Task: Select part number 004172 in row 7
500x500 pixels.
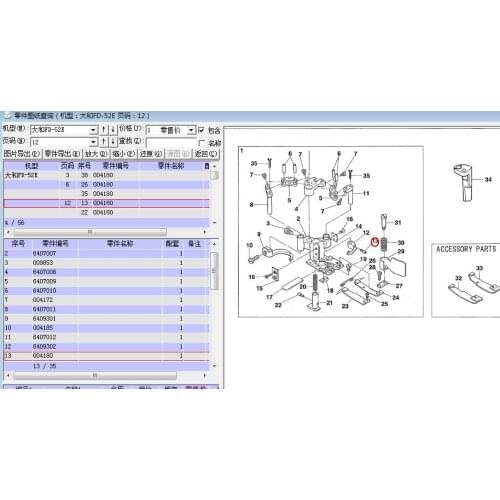Action: (43, 300)
